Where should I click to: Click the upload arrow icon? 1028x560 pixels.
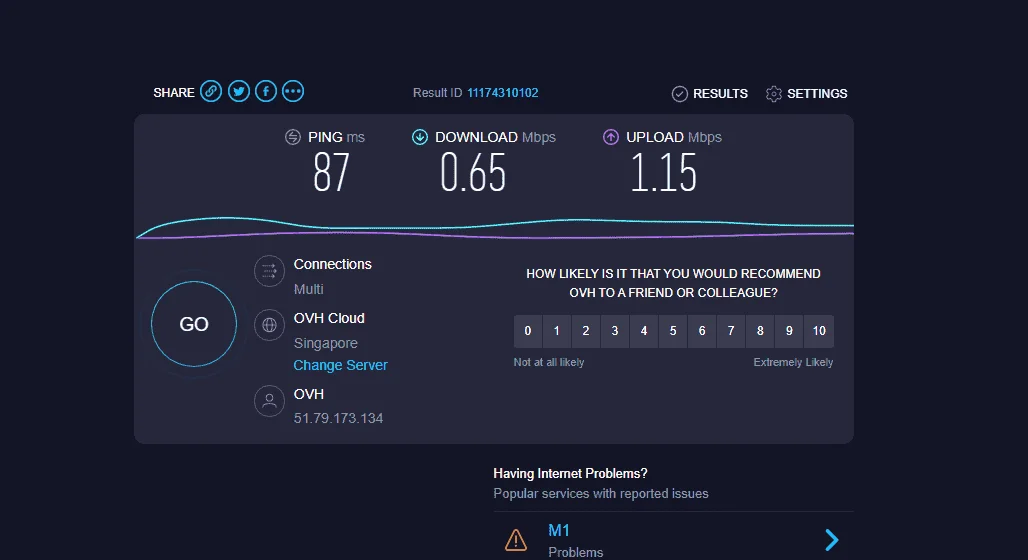[x=610, y=137]
